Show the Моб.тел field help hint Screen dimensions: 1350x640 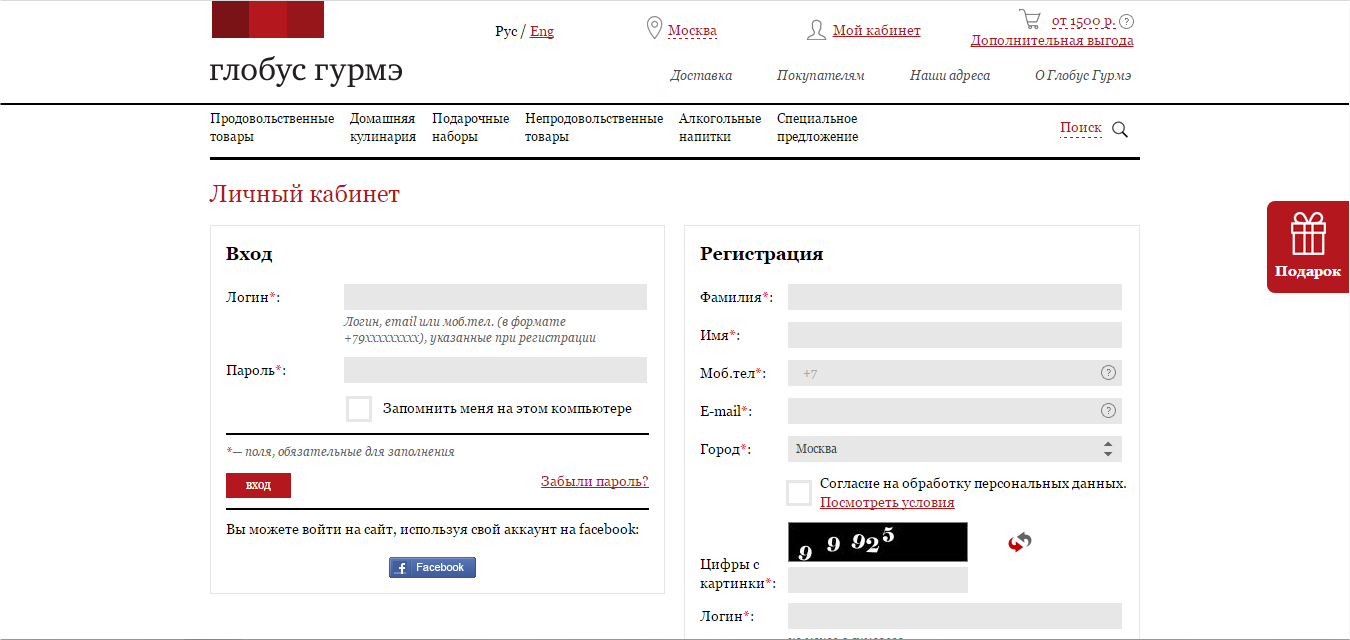[1108, 373]
